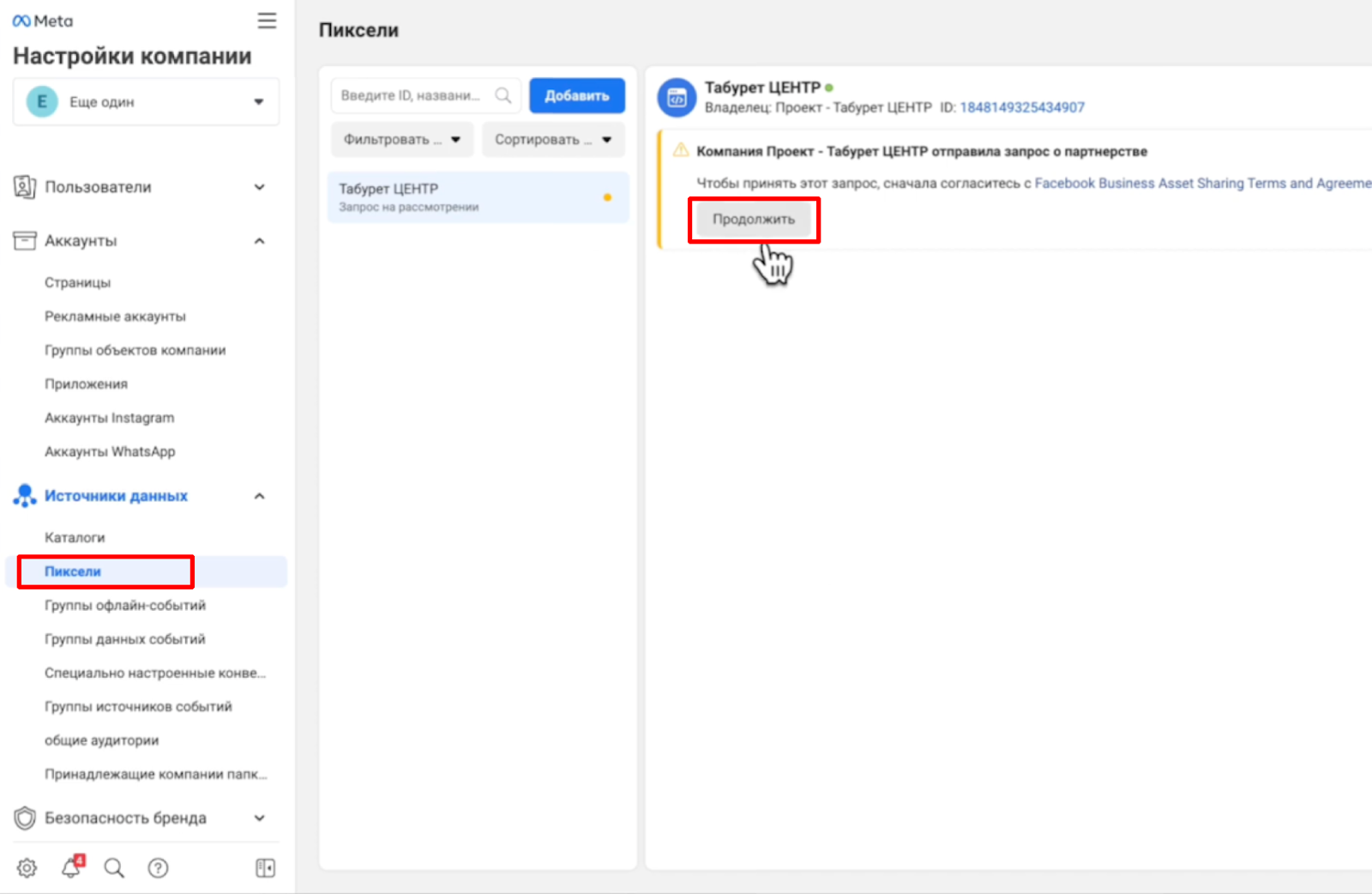Open Facebook Business Asset Sharing Terms link
Screen dimensions: 1372x894
[1203, 183]
